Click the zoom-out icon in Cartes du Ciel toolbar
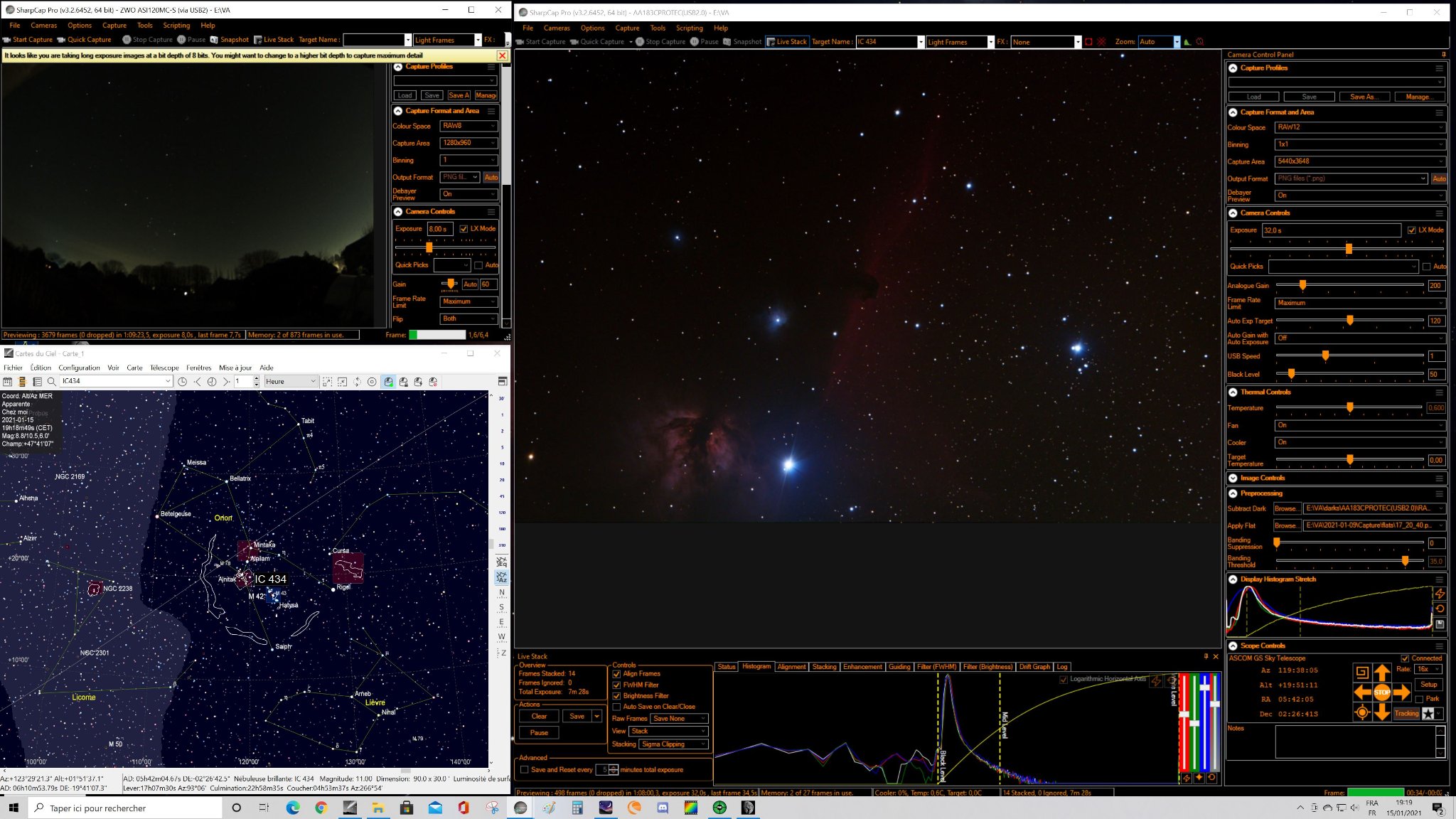 pyautogui.click(x=342, y=382)
